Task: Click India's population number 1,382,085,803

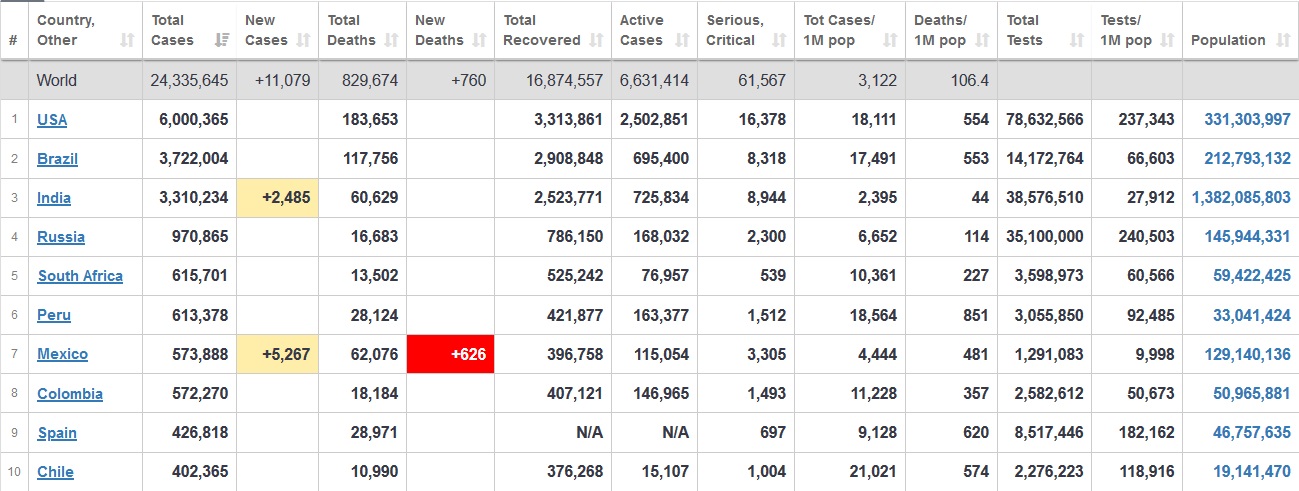Action: click(x=1241, y=198)
